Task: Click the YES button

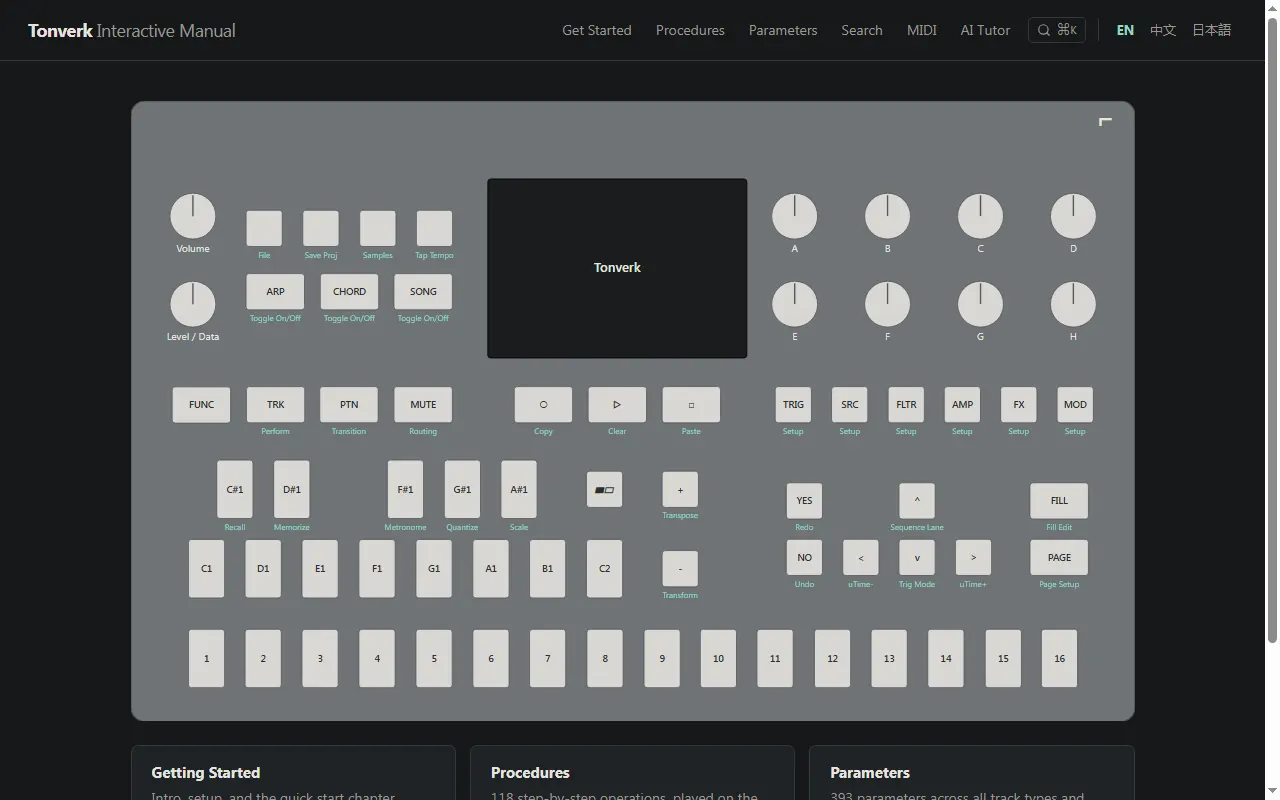Action: [804, 501]
